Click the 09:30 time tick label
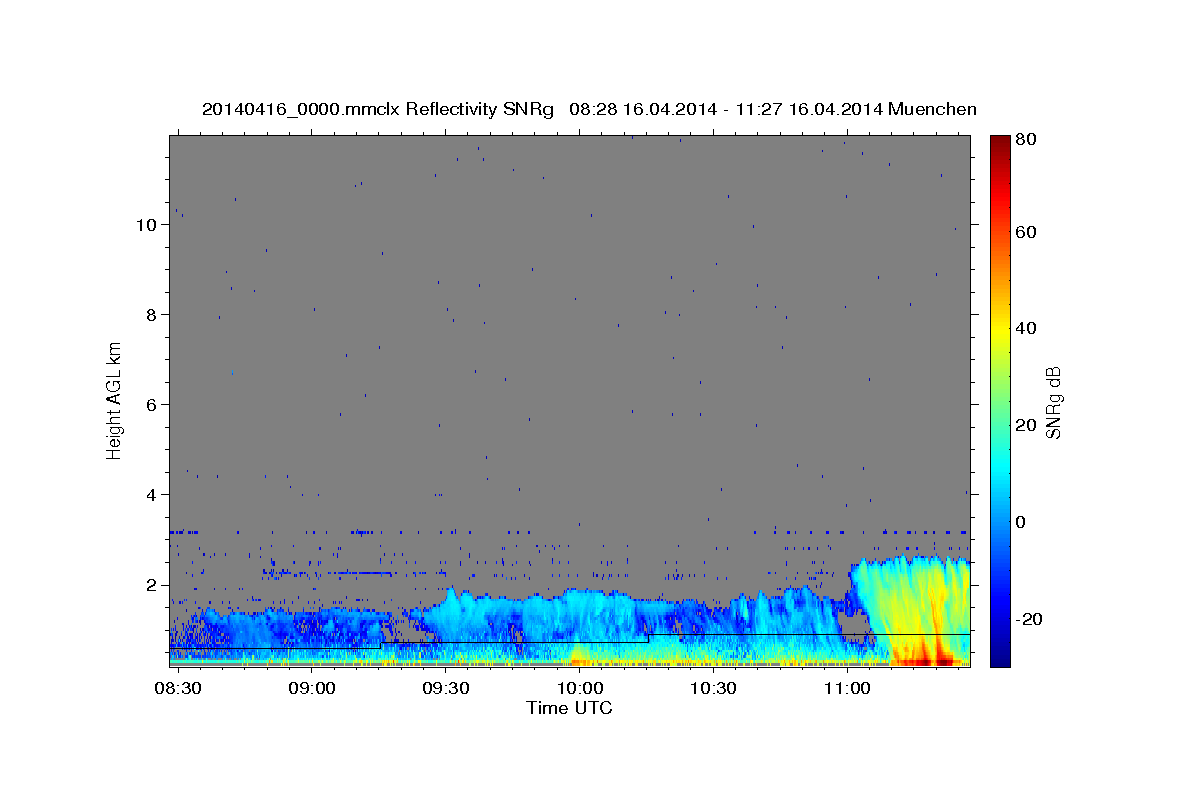 (x=446, y=689)
